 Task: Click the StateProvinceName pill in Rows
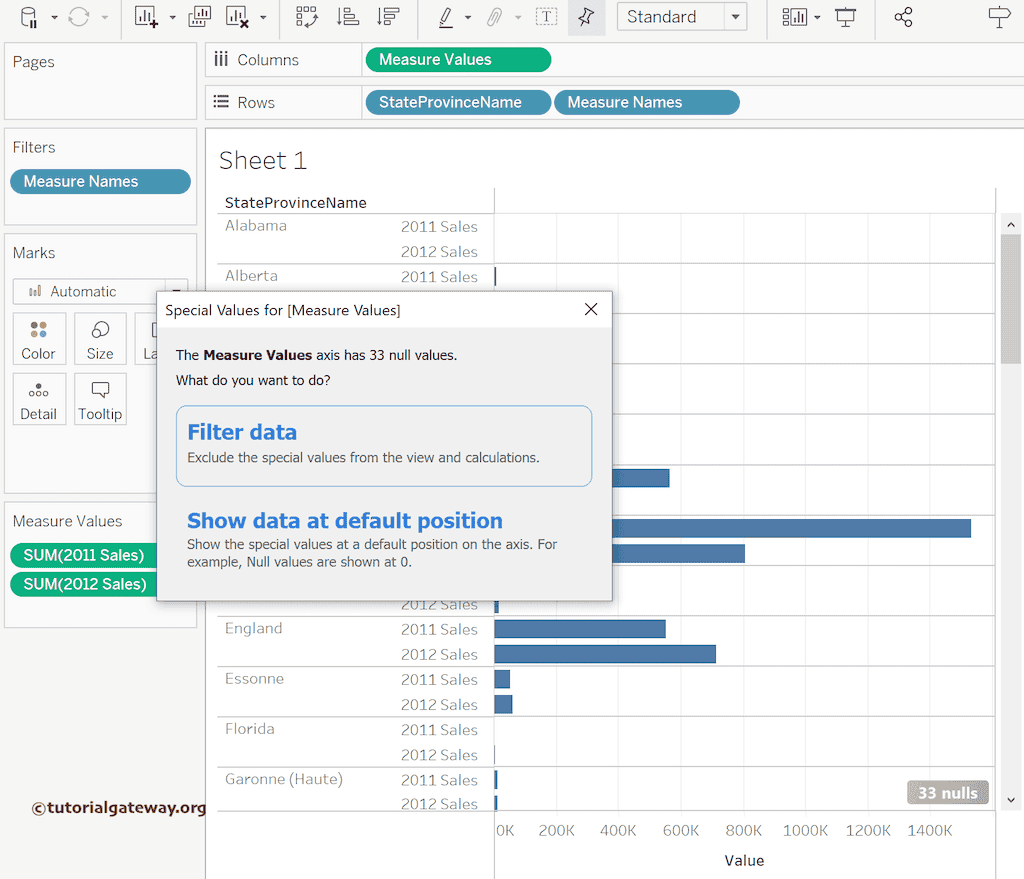point(458,102)
